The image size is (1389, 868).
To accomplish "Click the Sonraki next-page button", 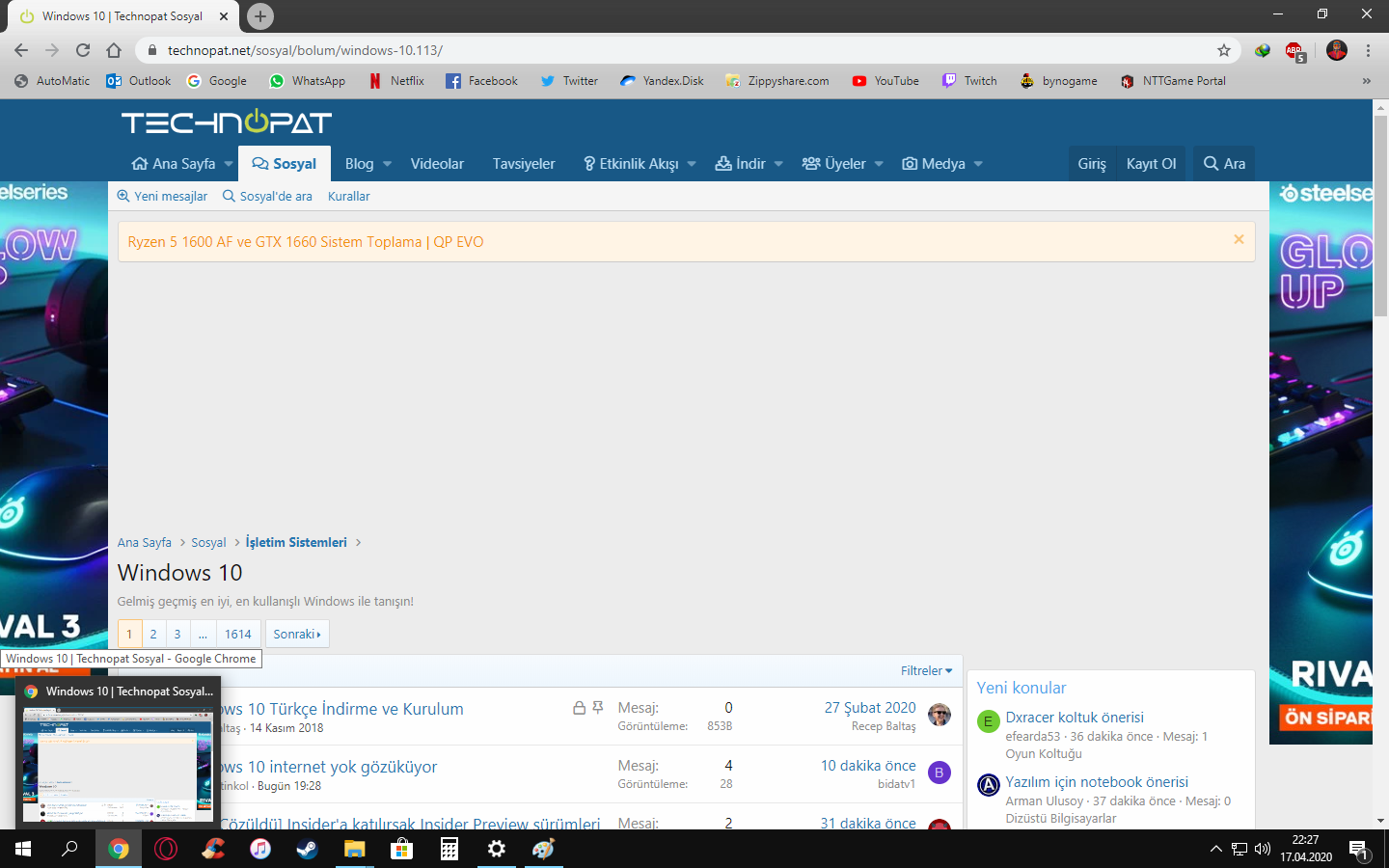I will (x=297, y=634).
